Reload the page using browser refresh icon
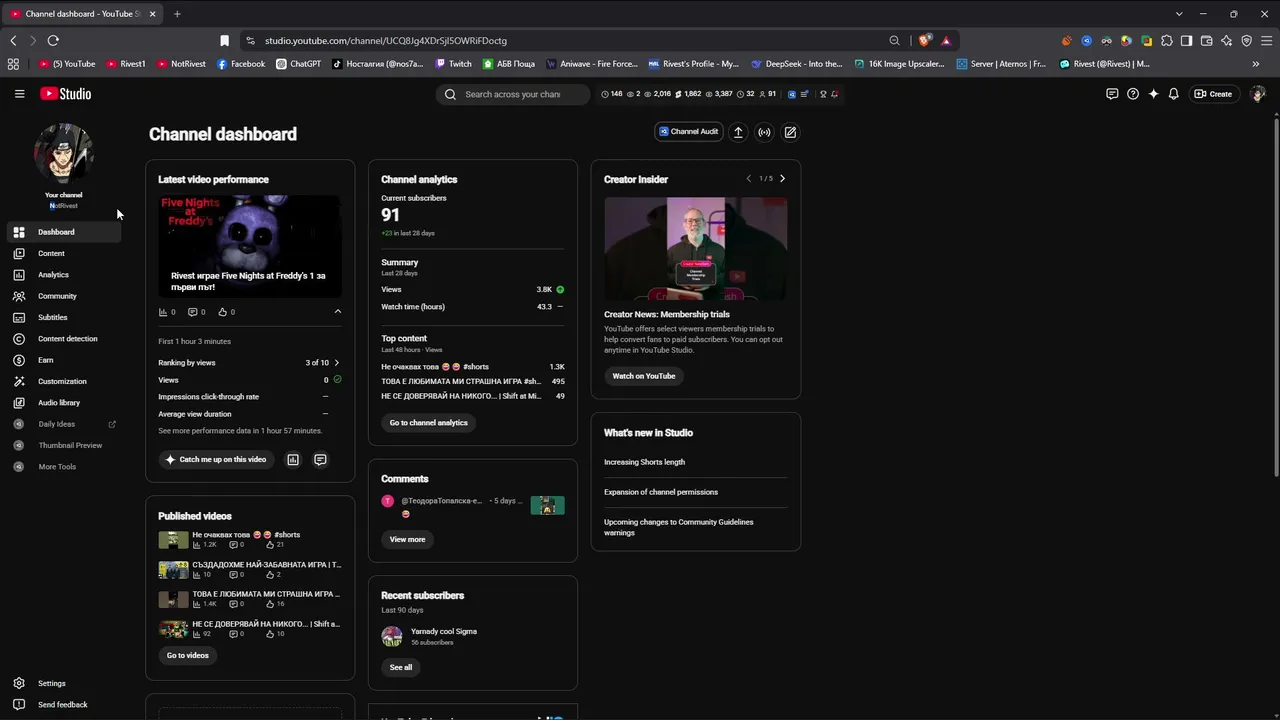The image size is (1280, 720). pyautogui.click(x=53, y=41)
